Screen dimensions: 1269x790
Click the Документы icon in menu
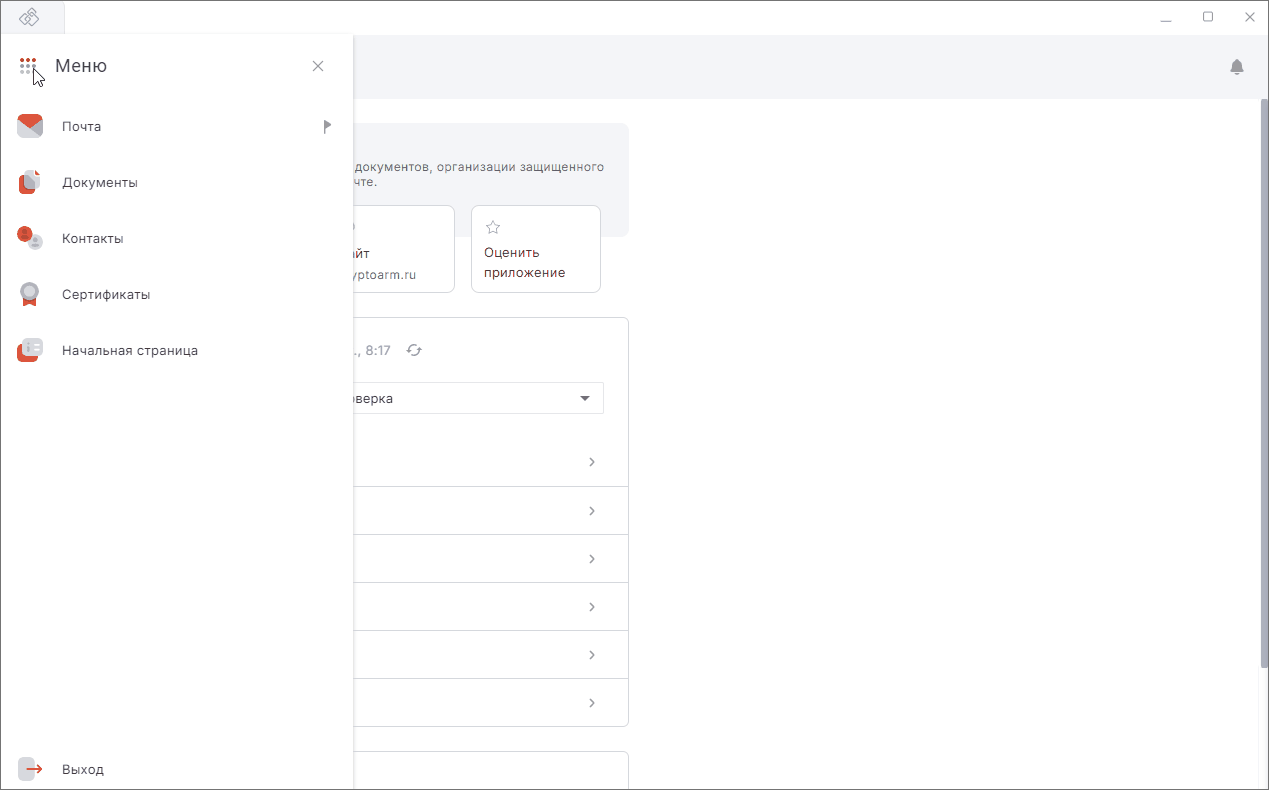30,182
